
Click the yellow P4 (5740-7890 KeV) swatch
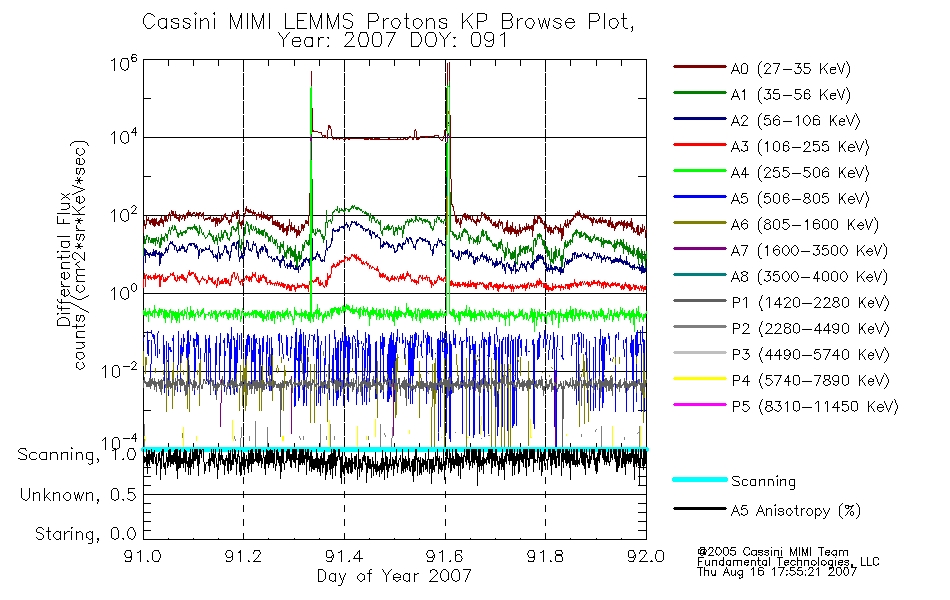700,379
